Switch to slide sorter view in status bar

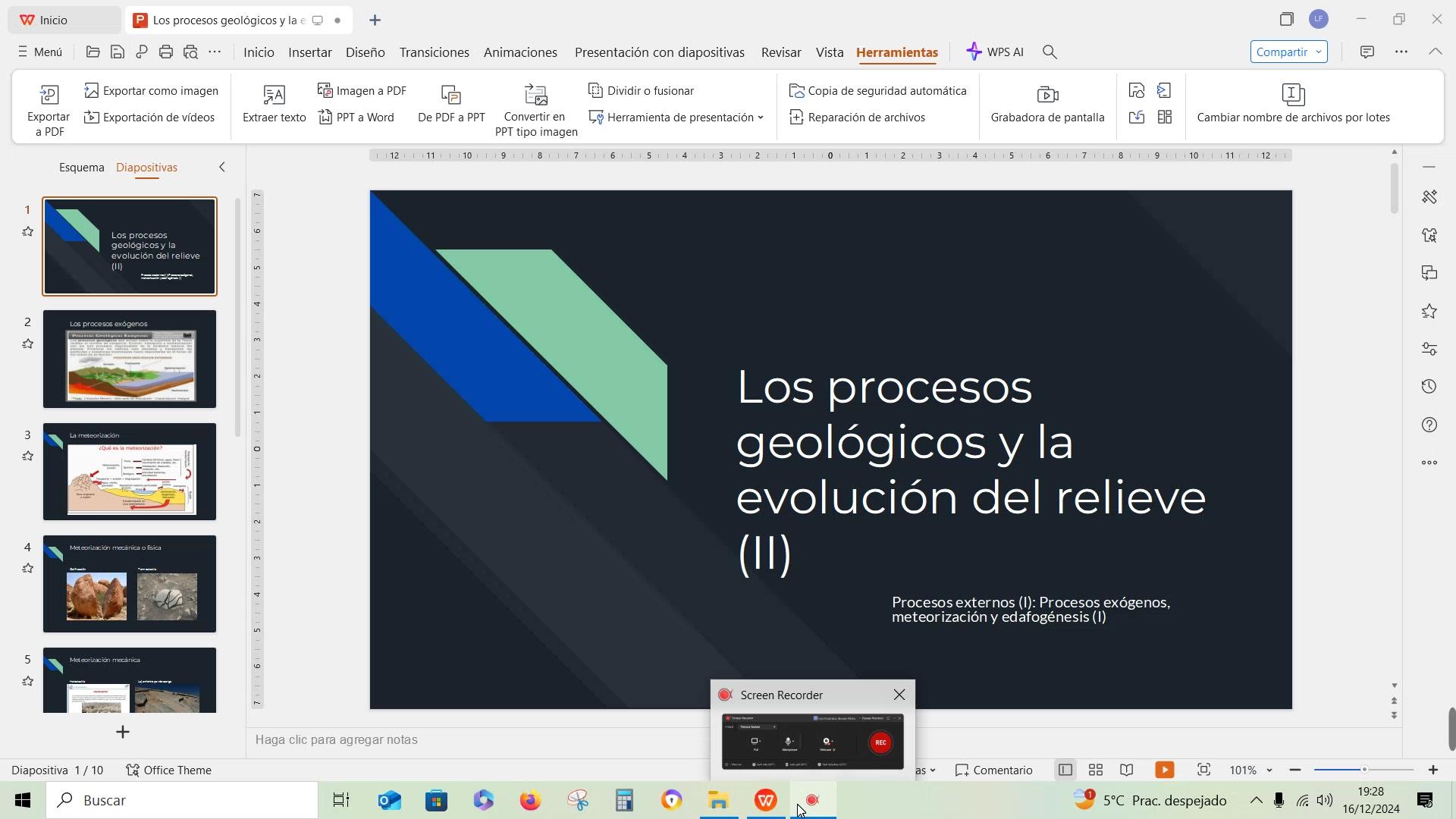1095,770
